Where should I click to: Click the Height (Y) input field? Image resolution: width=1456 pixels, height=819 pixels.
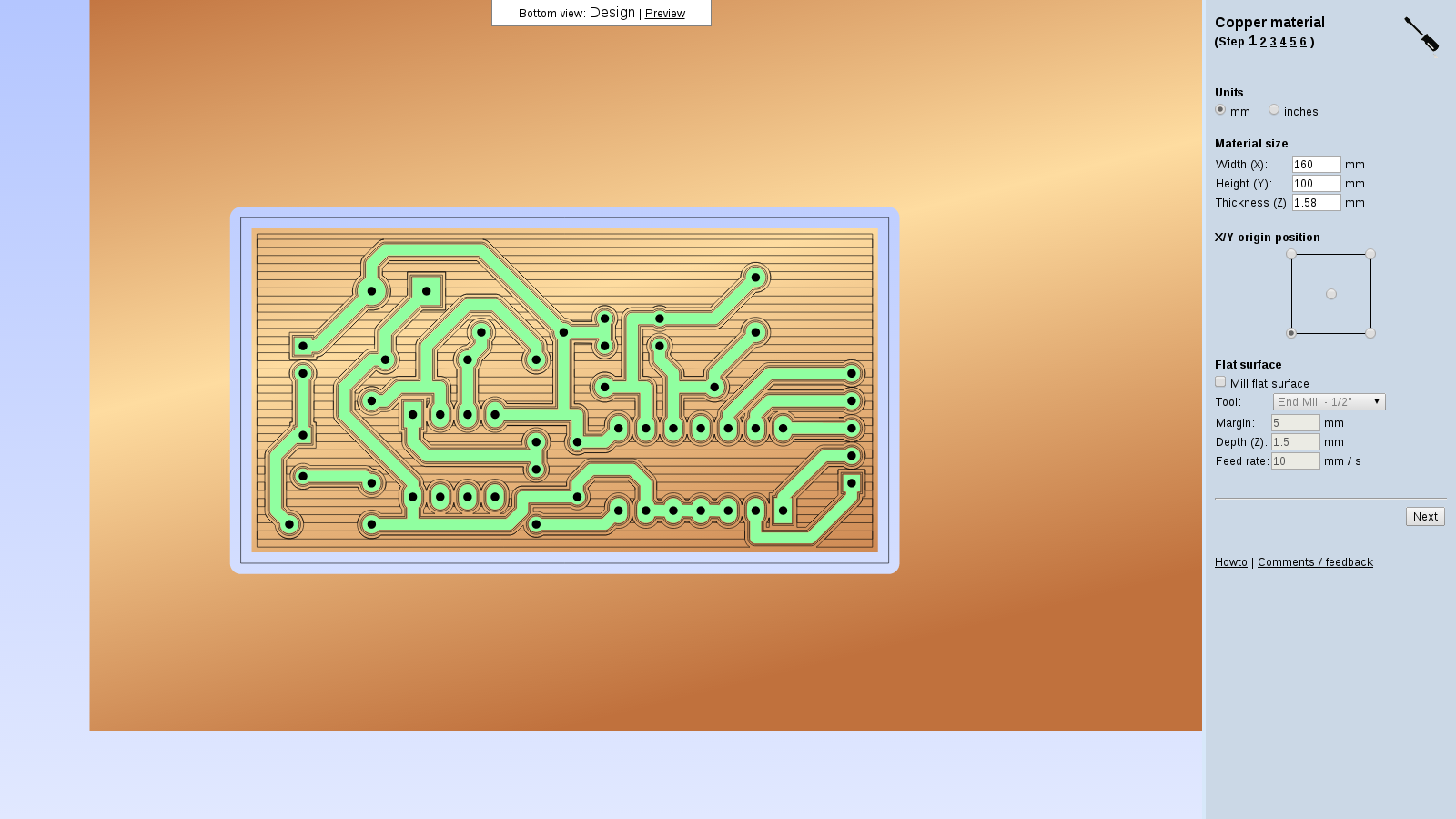(x=1317, y=184)
